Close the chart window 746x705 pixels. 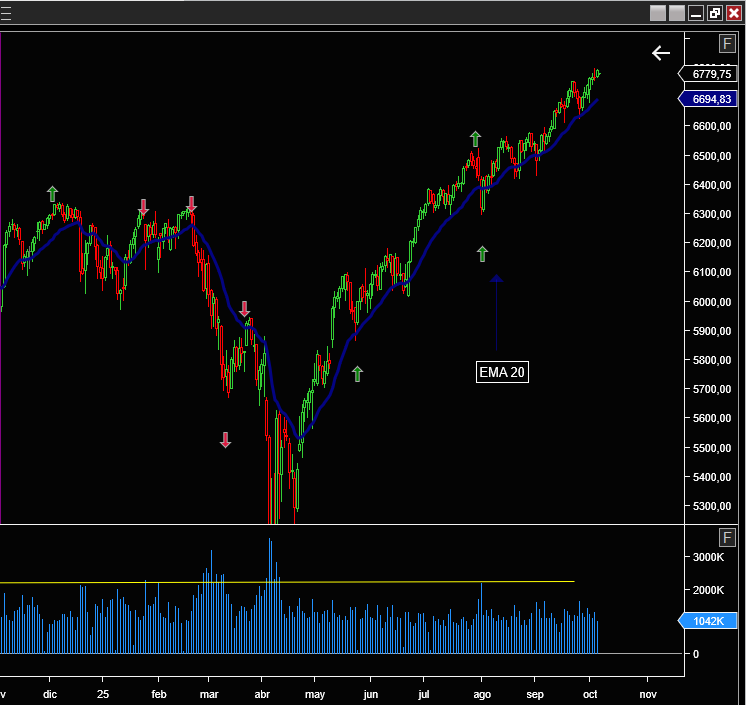coord(733,13)
